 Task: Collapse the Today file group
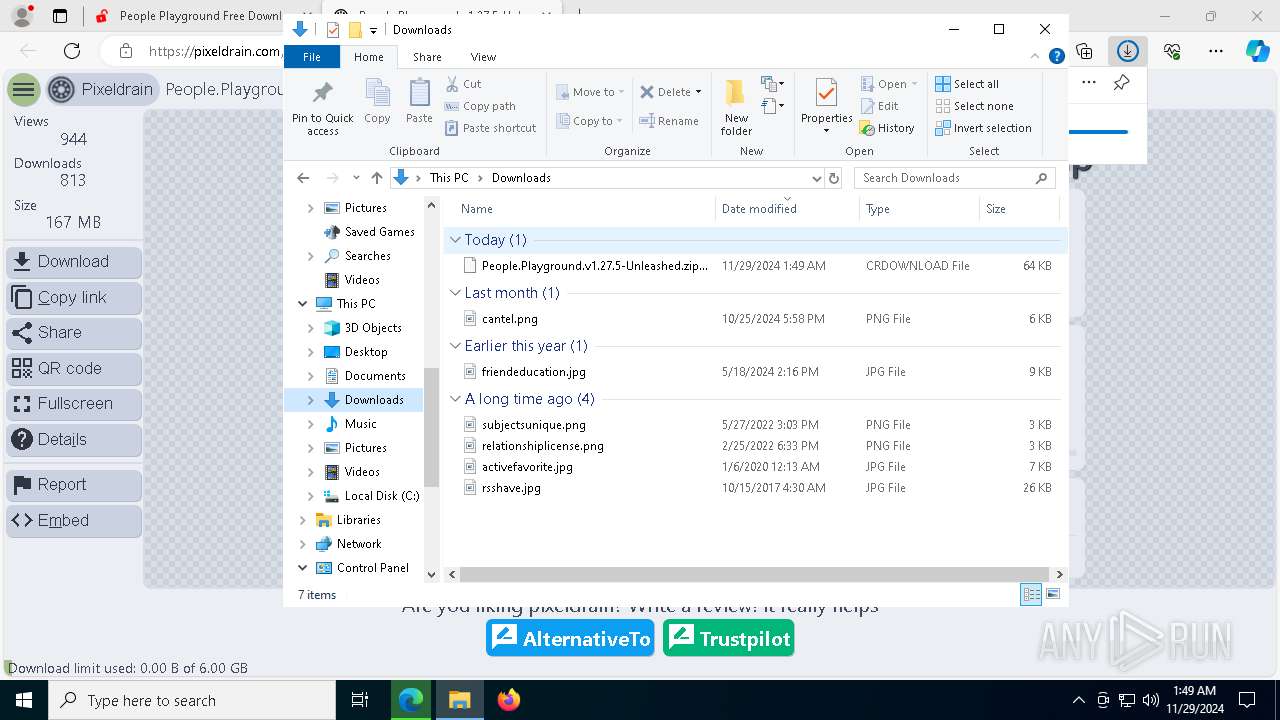click(455, 240)
